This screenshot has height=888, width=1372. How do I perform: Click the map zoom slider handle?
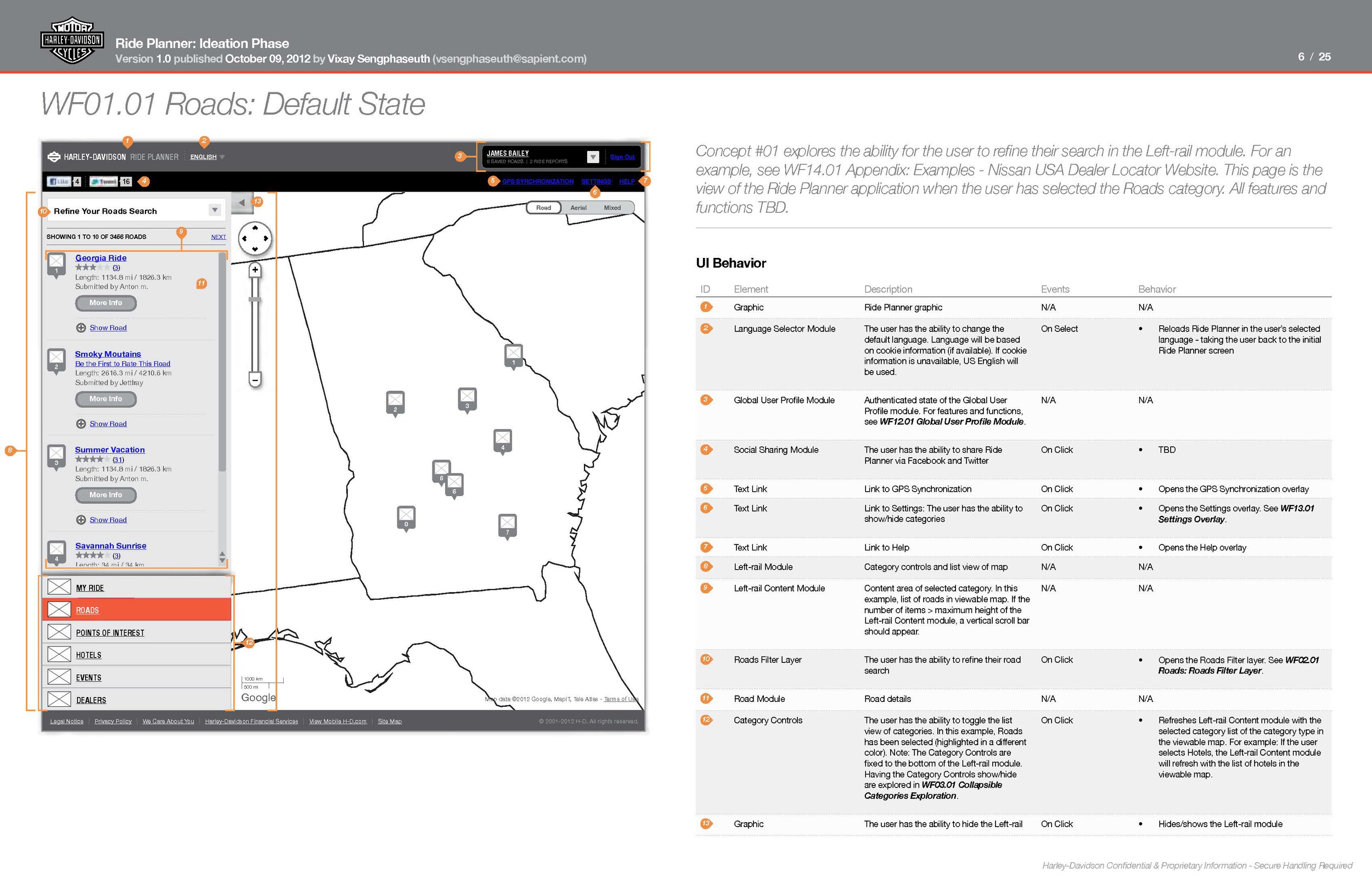(x=255, y=299)
